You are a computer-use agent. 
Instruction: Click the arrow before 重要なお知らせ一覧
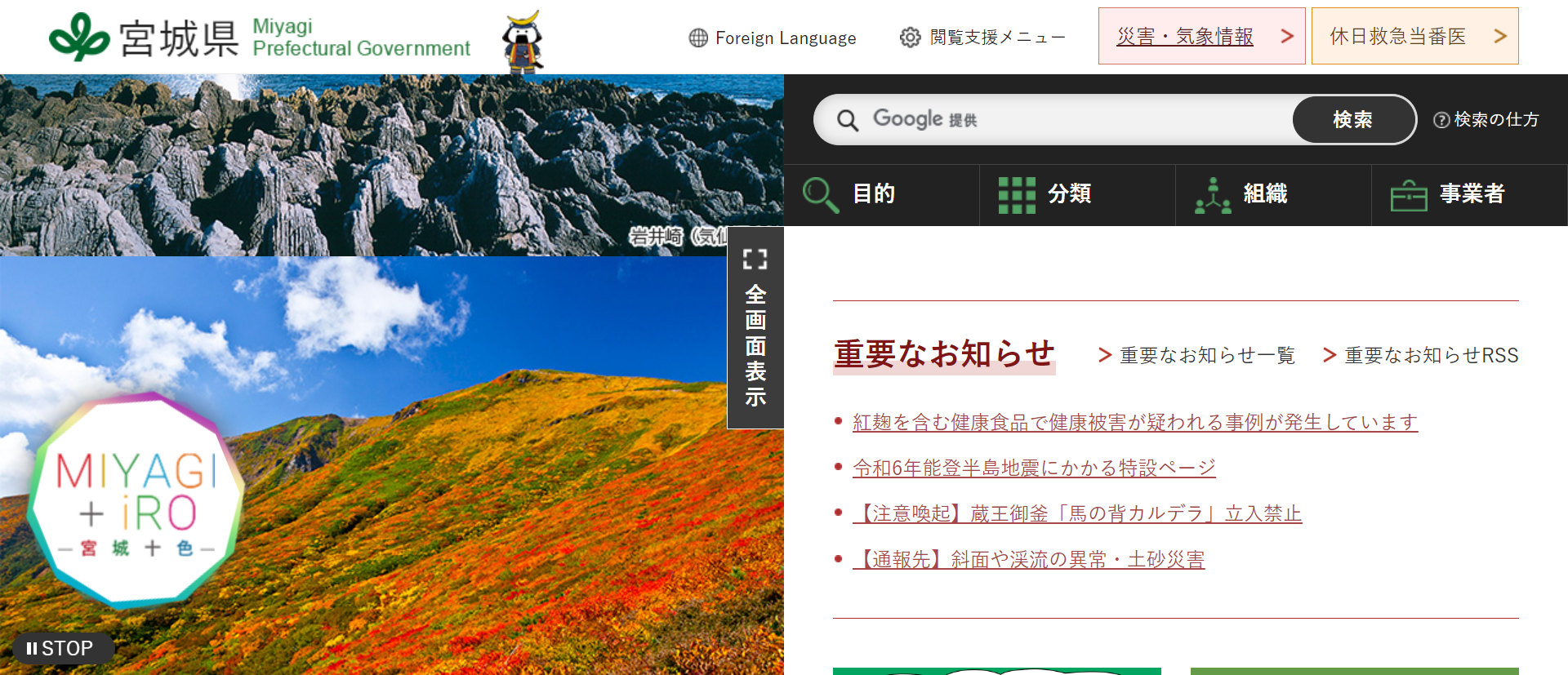click(1105, 355)
